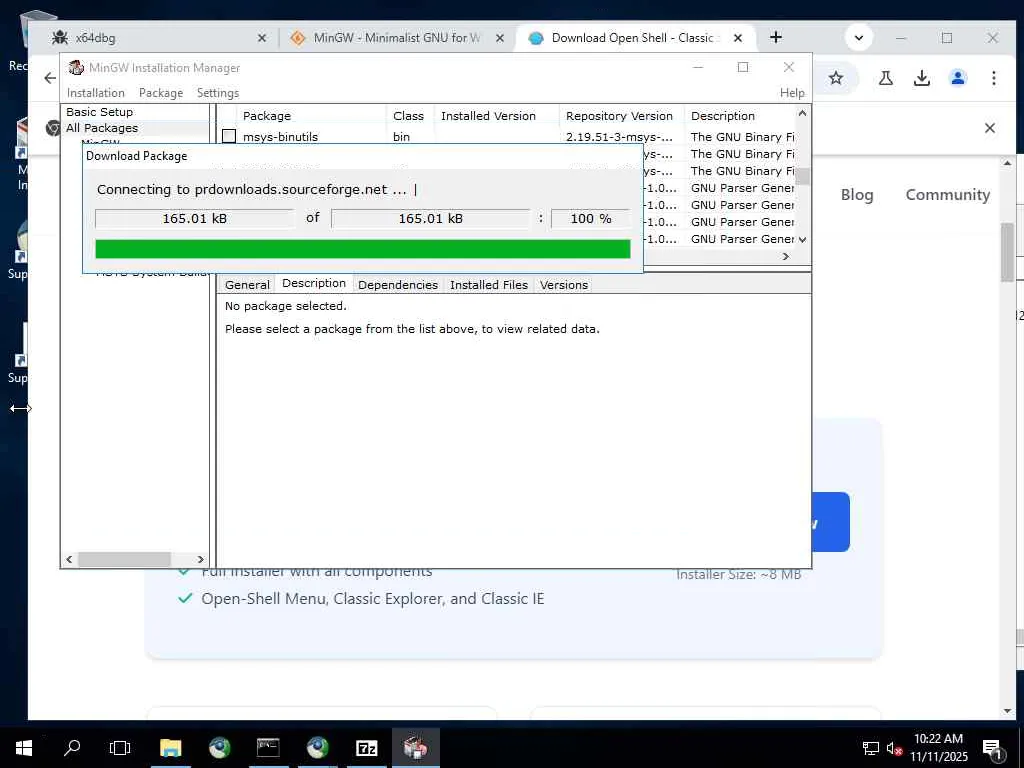Image resolution: width=1024 pixels, height=768 pixels.
Task: Click the left tree horizontal scrollbar thumb
Action: (x=124, y=559)
